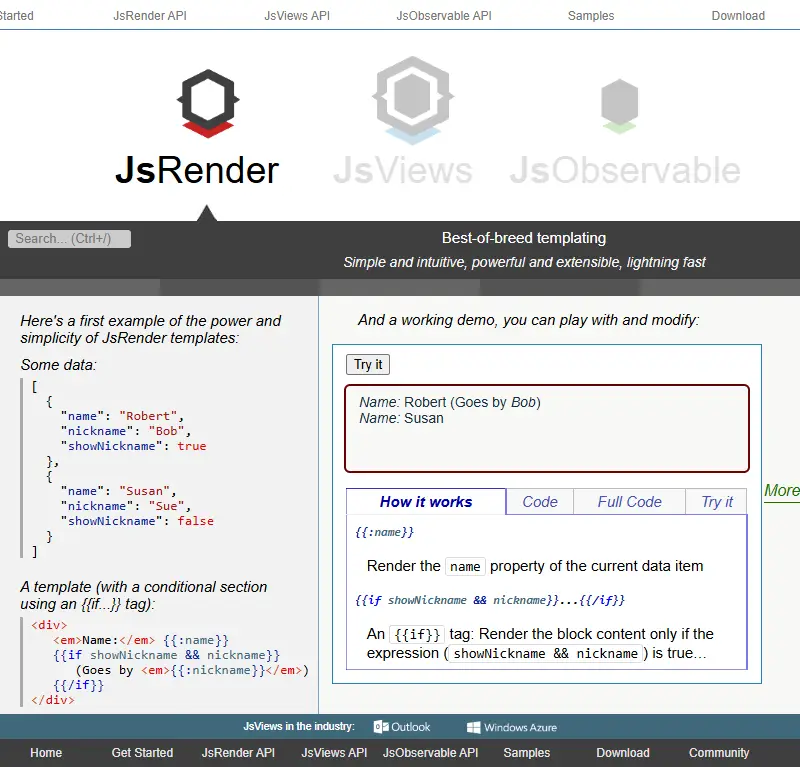The width and height of the screenshot is (800, 767).
Task: Click the {{/if}} line in template
Action: 79,685
